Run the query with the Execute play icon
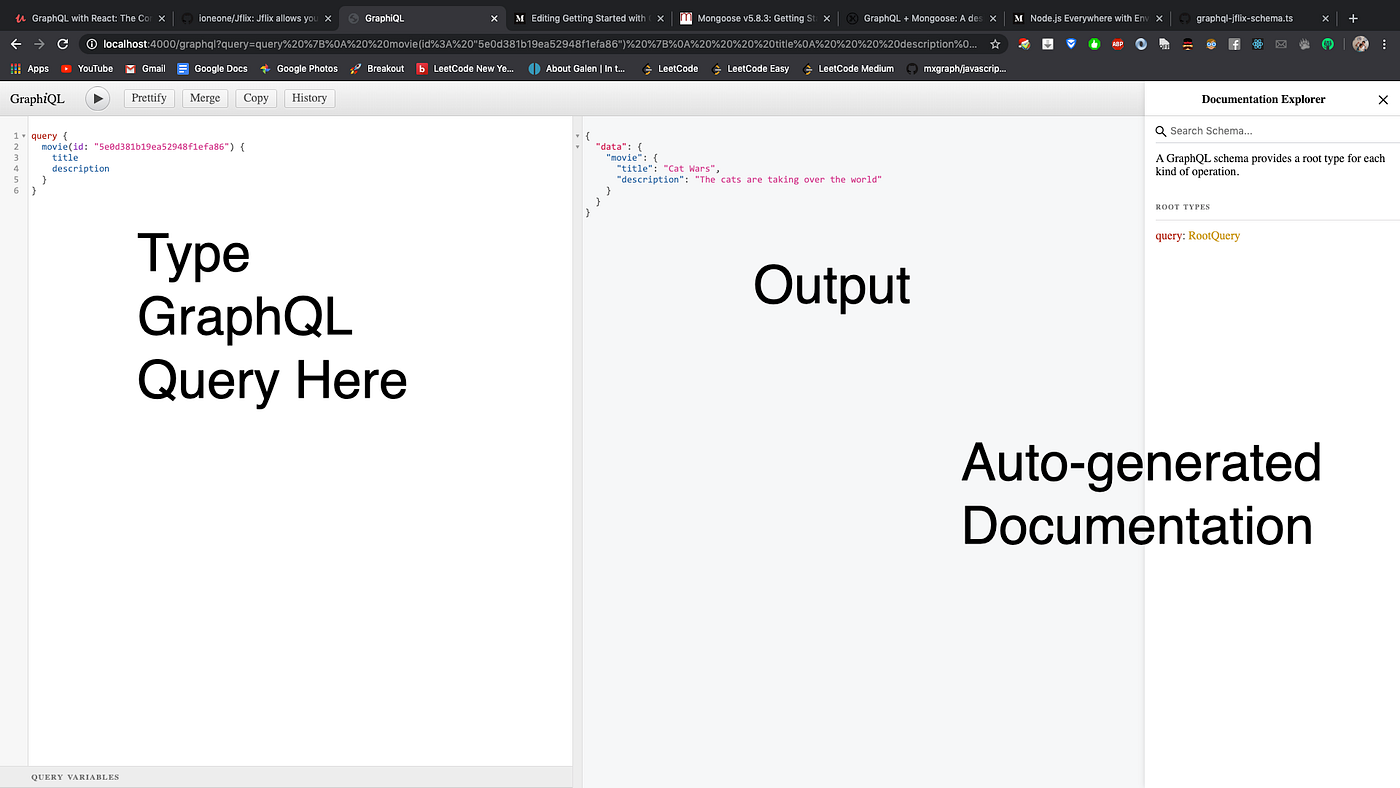Screen dimensions: 1400x788 [x=97, y=98]
